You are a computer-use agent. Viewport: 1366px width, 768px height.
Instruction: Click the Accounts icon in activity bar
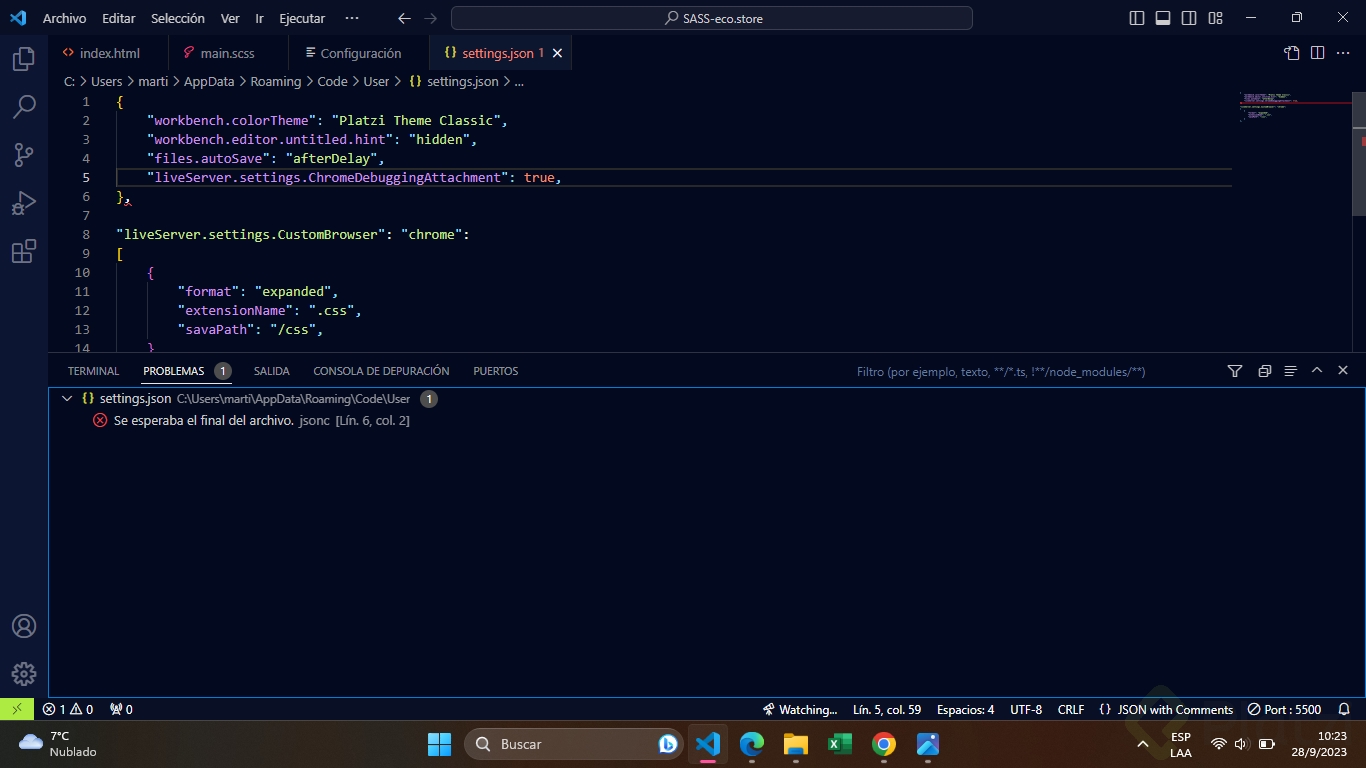pyautogui.click(x=24, y=626)
